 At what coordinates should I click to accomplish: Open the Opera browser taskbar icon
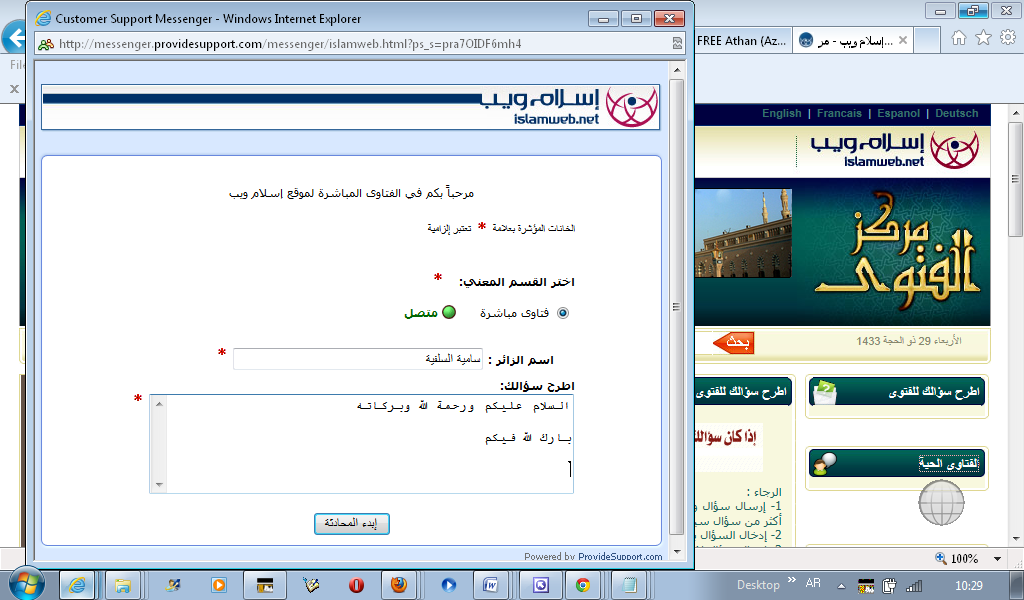tap(357, 585)
